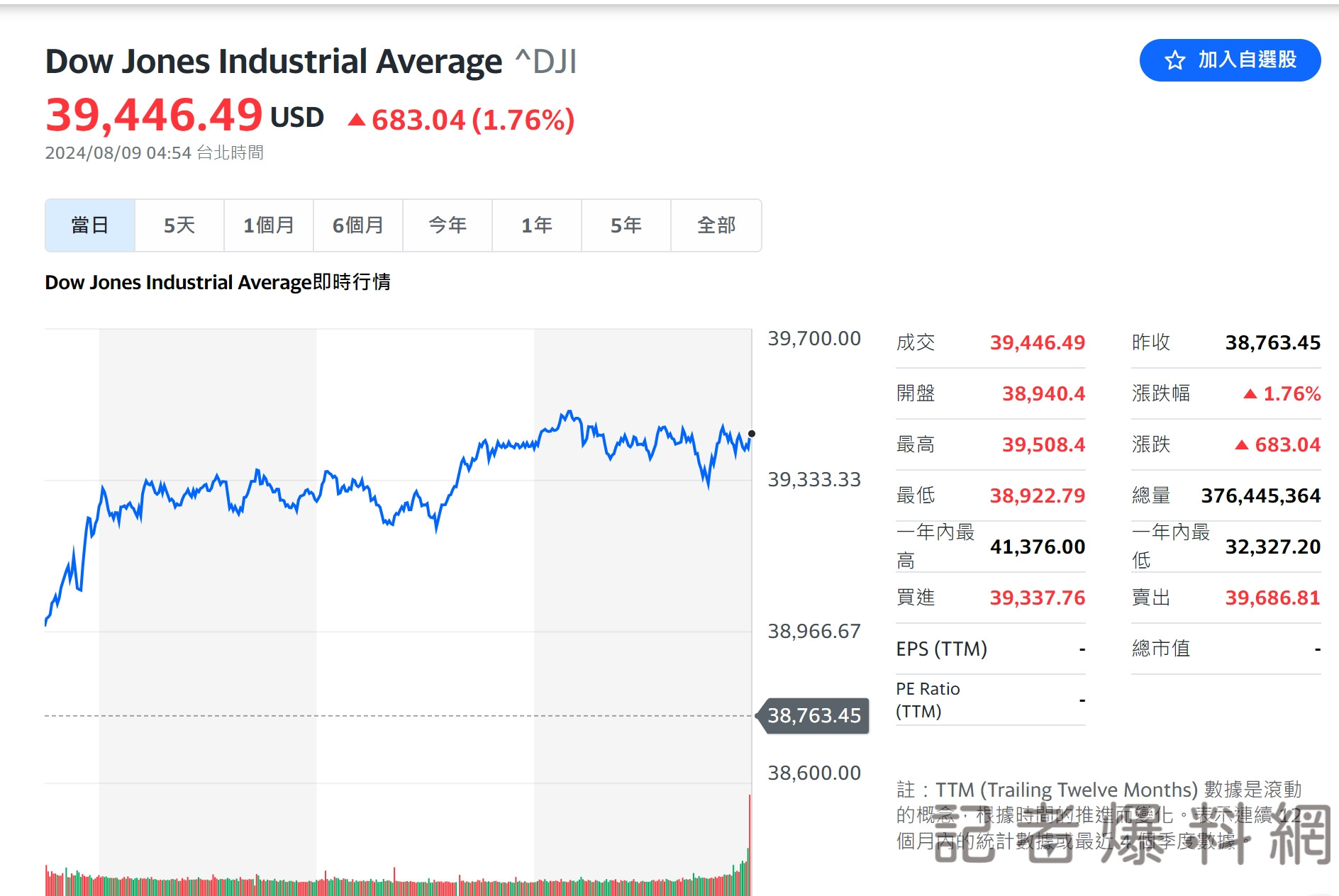Open the 6個月 chart view
The height and width of the screenshot is (896, 1339).
[x=358, y=225]
